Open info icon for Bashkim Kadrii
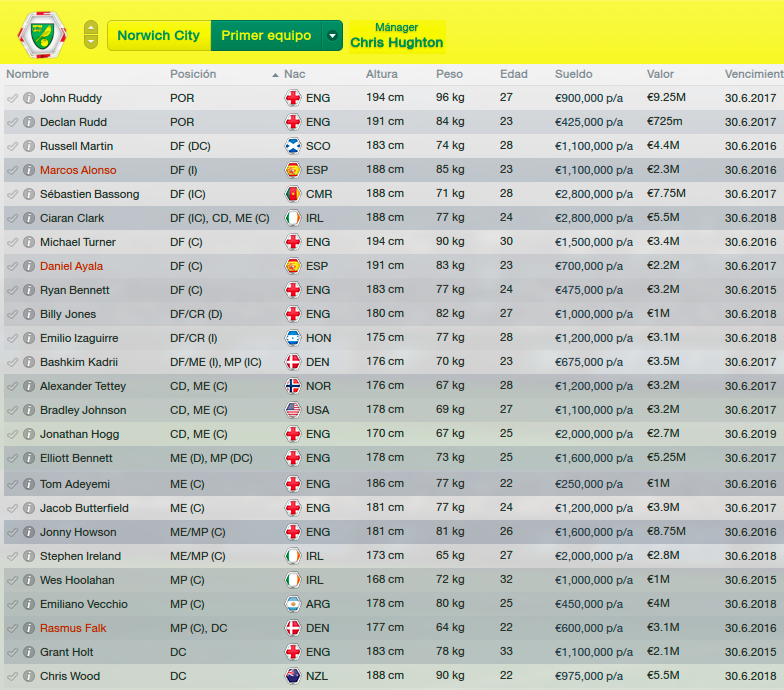Screen dimensions: 784x690 pyautogui.click(x=29, y=362)
